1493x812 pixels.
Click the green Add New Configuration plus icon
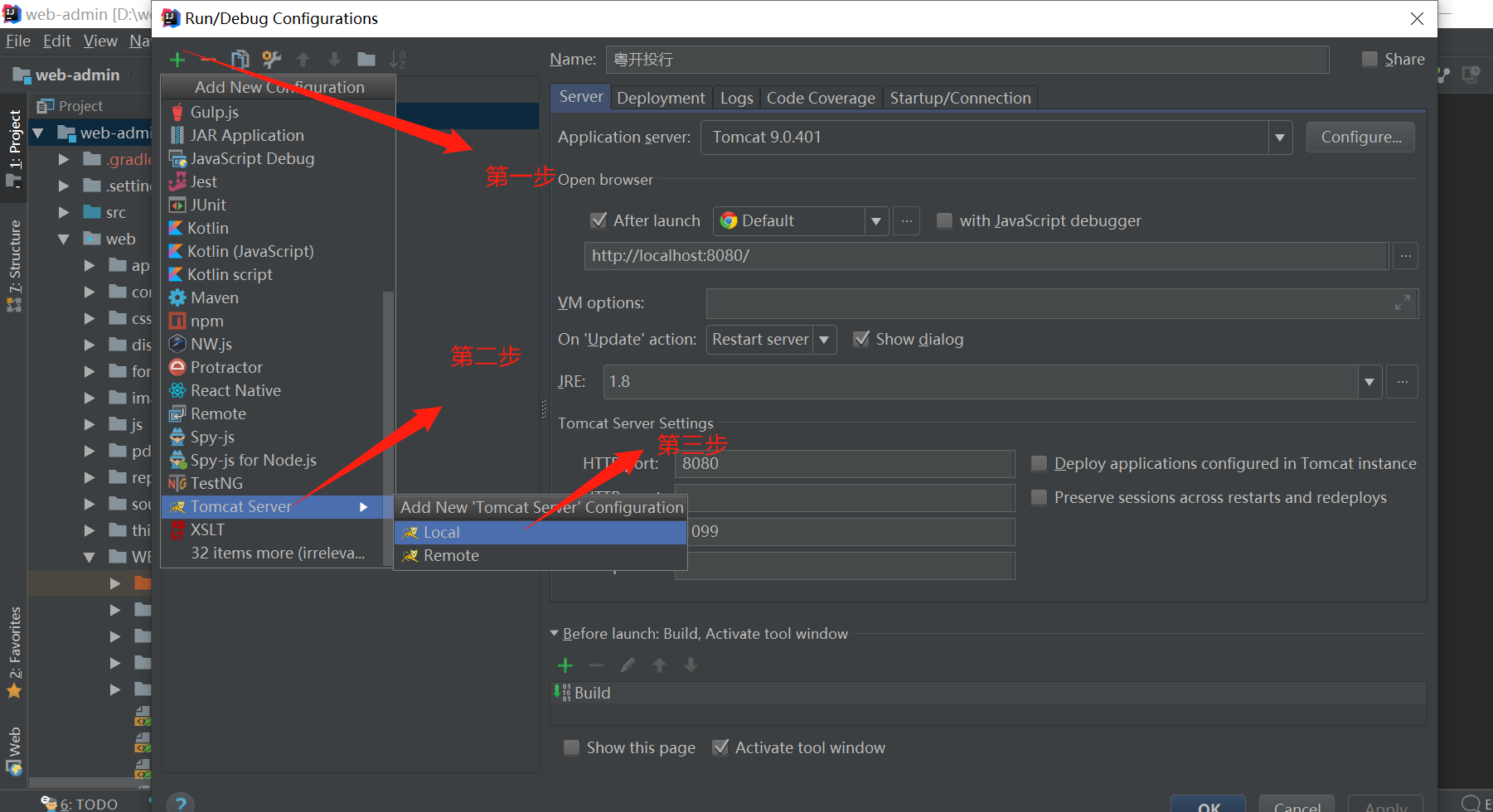pos(177,60)
